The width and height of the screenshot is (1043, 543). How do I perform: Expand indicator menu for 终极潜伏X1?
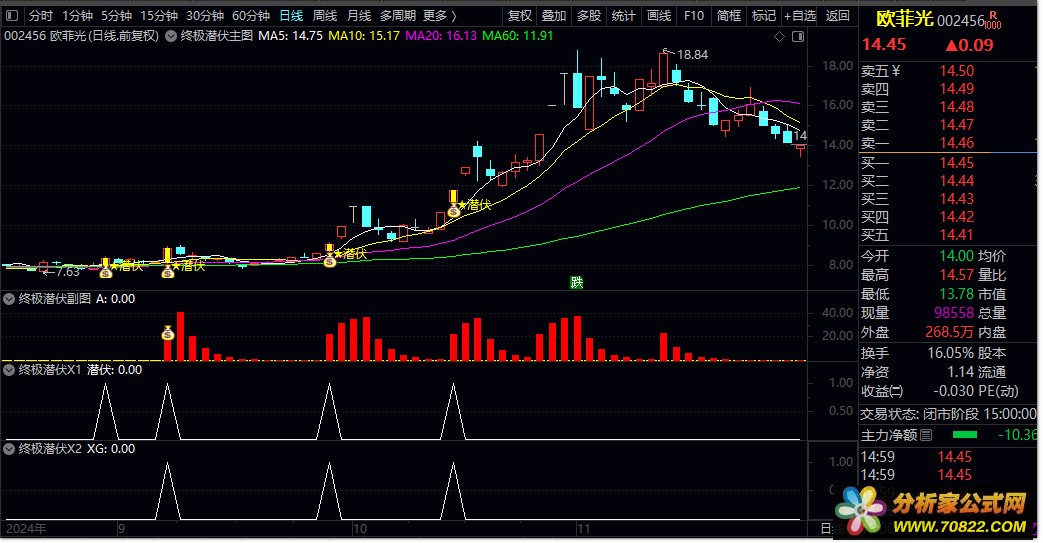point(9,370)
